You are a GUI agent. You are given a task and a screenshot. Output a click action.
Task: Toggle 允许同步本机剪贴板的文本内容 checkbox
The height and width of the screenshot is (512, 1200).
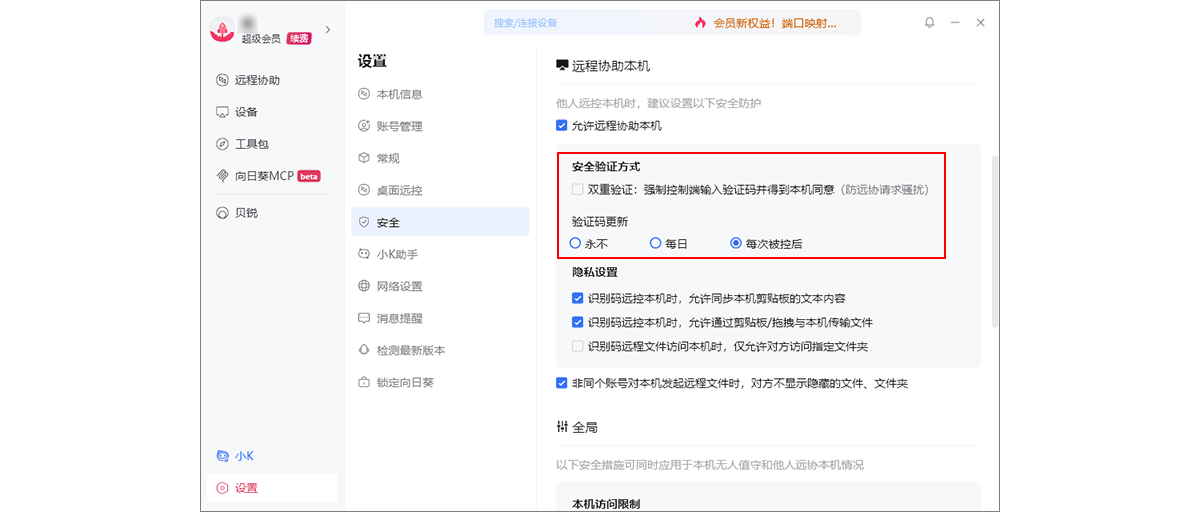coord(577,298)
